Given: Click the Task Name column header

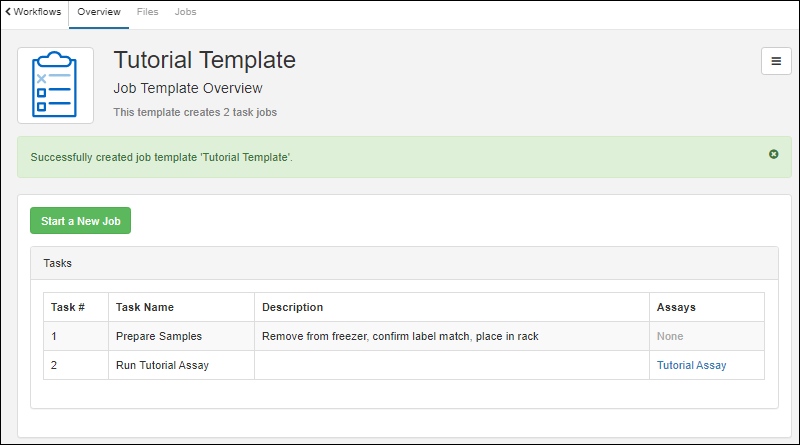Looking at the screenshot, I should tap(145, 307).
